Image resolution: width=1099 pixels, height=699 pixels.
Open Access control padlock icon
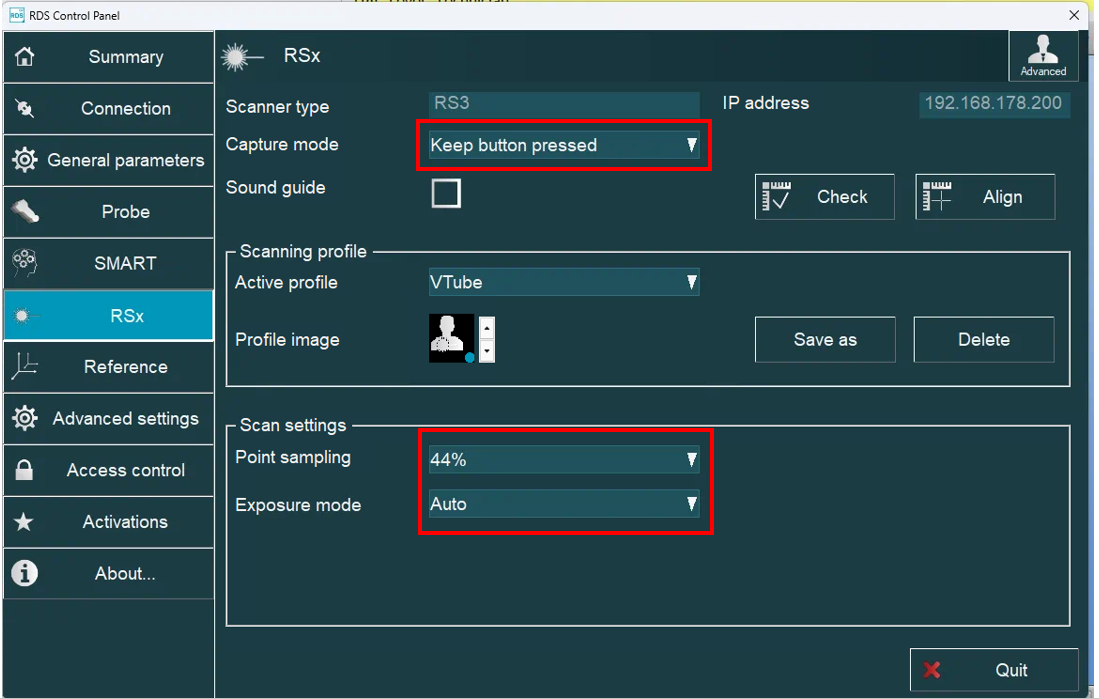pyautogui.click(x=25, y=470)
